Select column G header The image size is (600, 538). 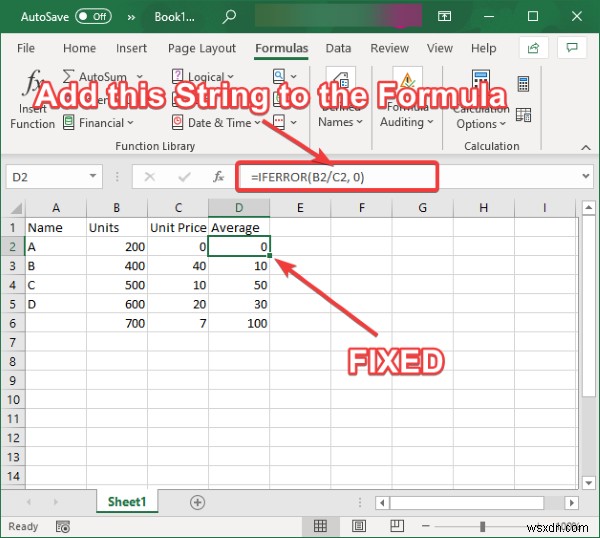[422, 208]
